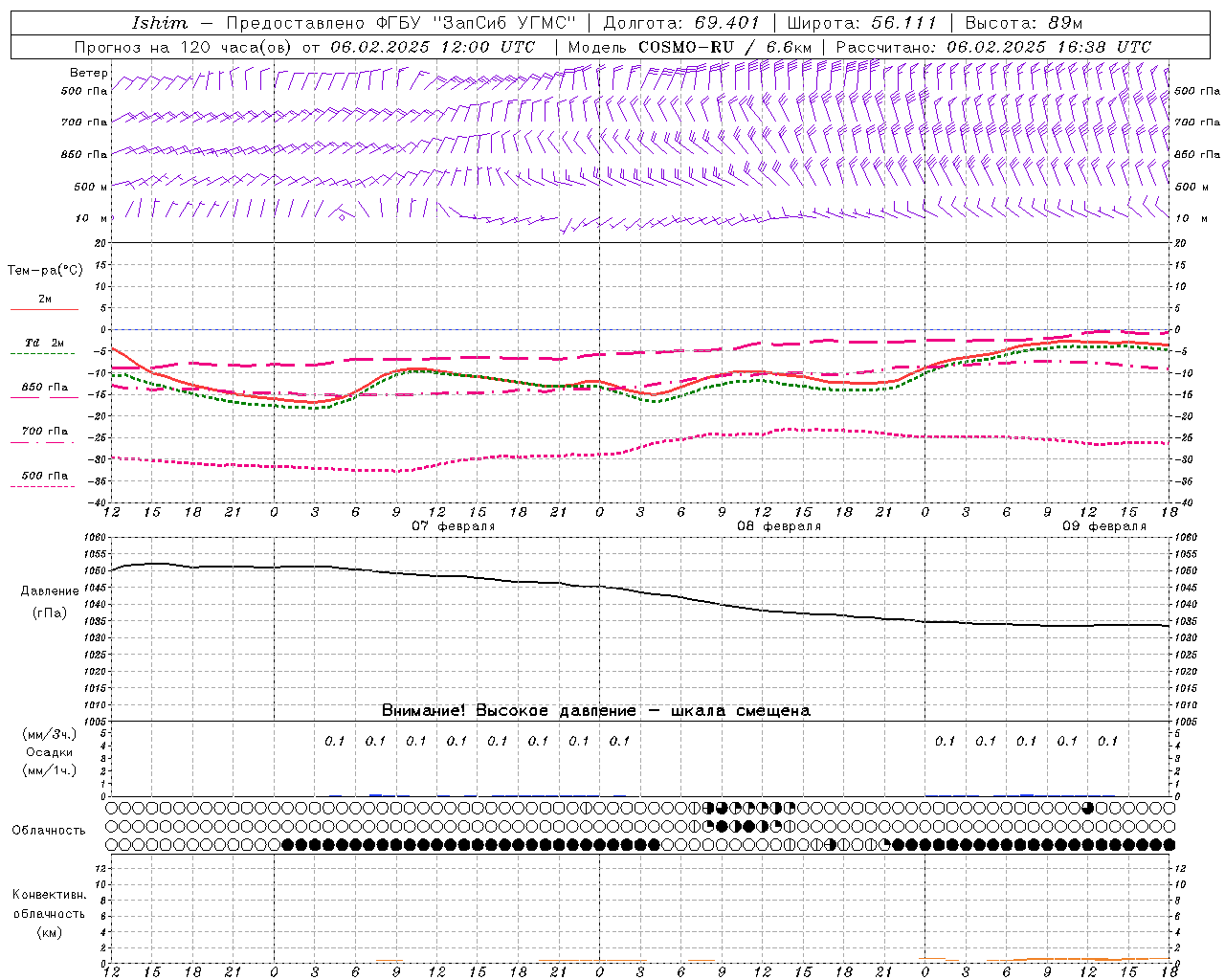Click the "(гПа)" unit under Давление
This screenshot has width=1225, height=980.
[x=50, y=613]
